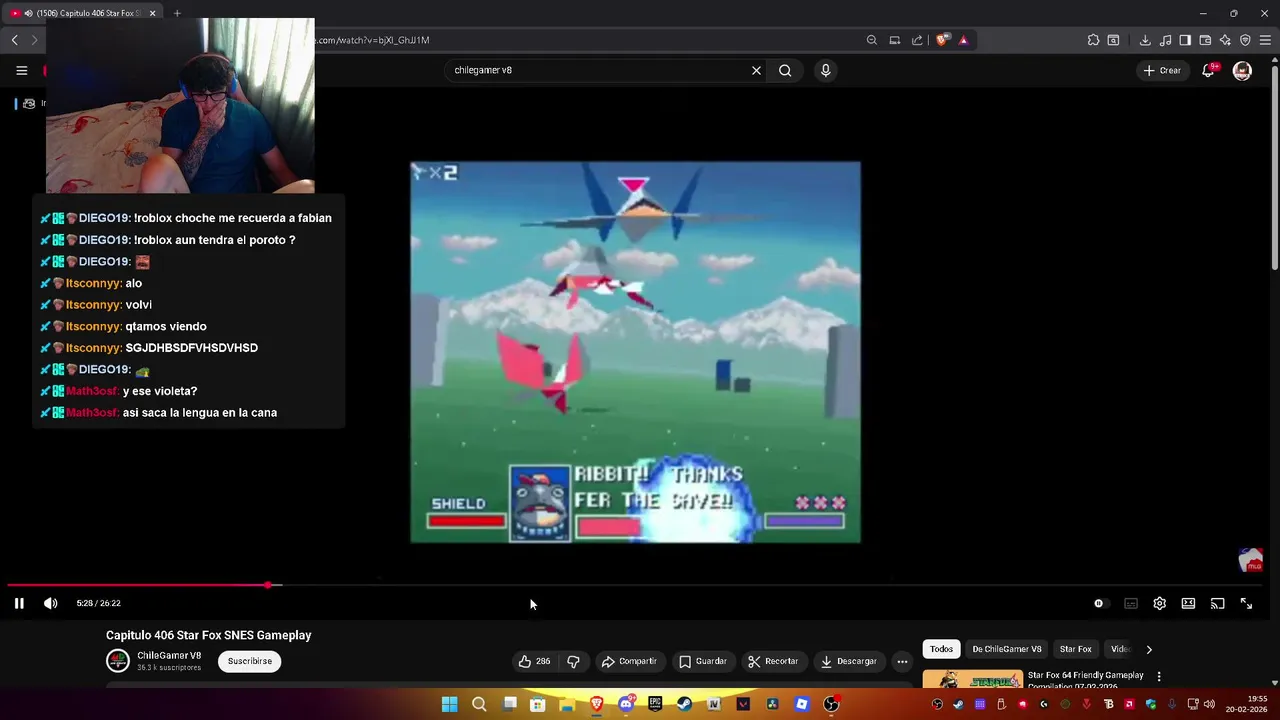Screen dimensions: 1280x720
Task: Clear the YouTube search box text
Action: (x=756, y=70)
